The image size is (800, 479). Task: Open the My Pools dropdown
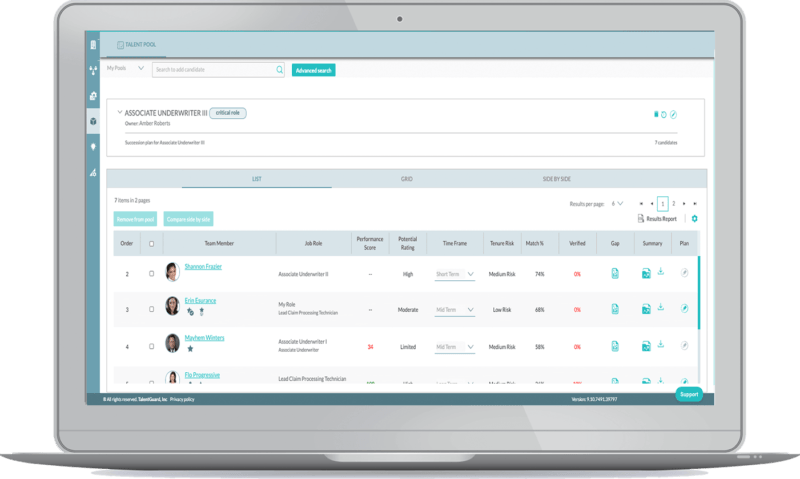tap(125, 68)
